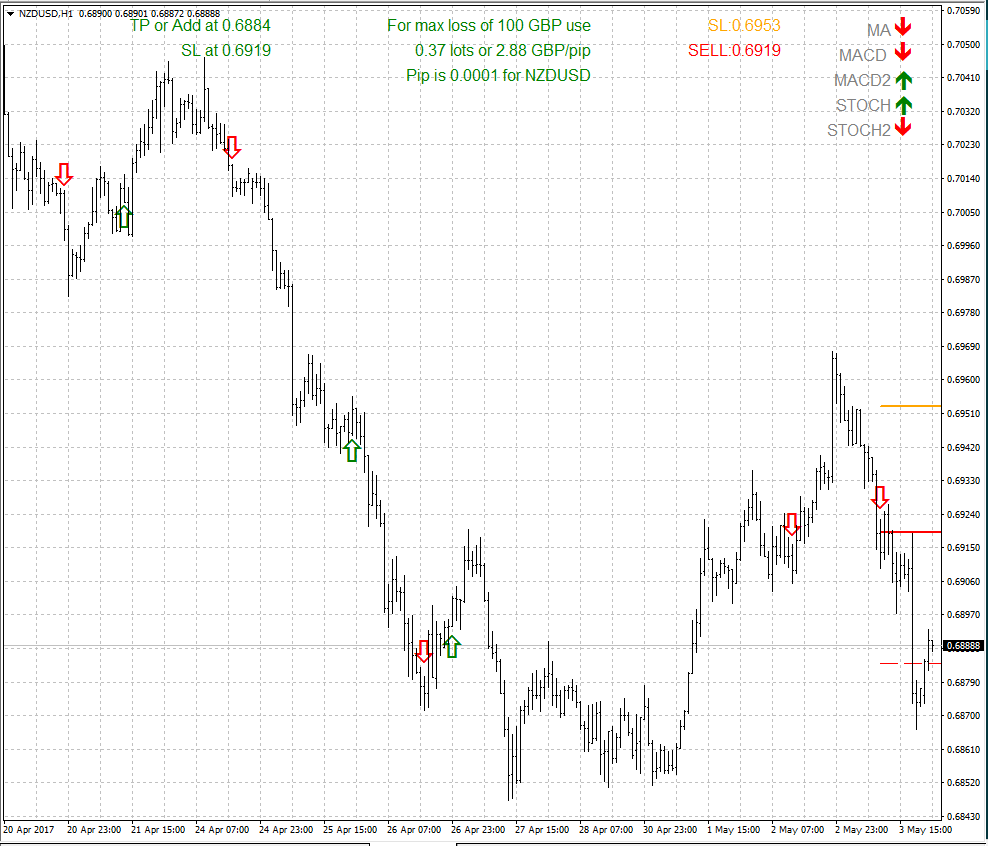Image resolution: width=988 pixels, height=846 pixels.
Task: Select the orange stop loss line
Action: coord(910,406)
